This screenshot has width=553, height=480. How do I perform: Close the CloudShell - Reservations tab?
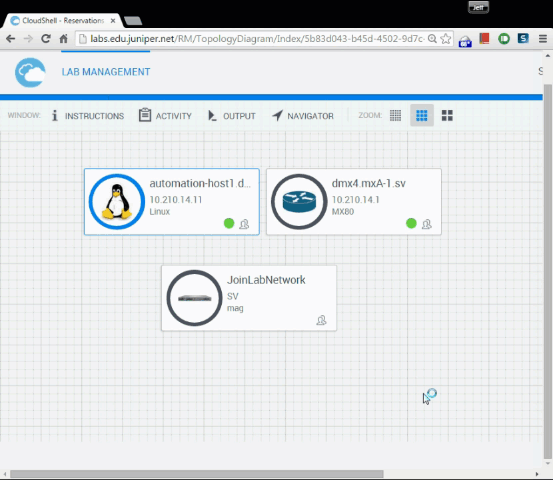pyautogui.click(x=113, y=21)
